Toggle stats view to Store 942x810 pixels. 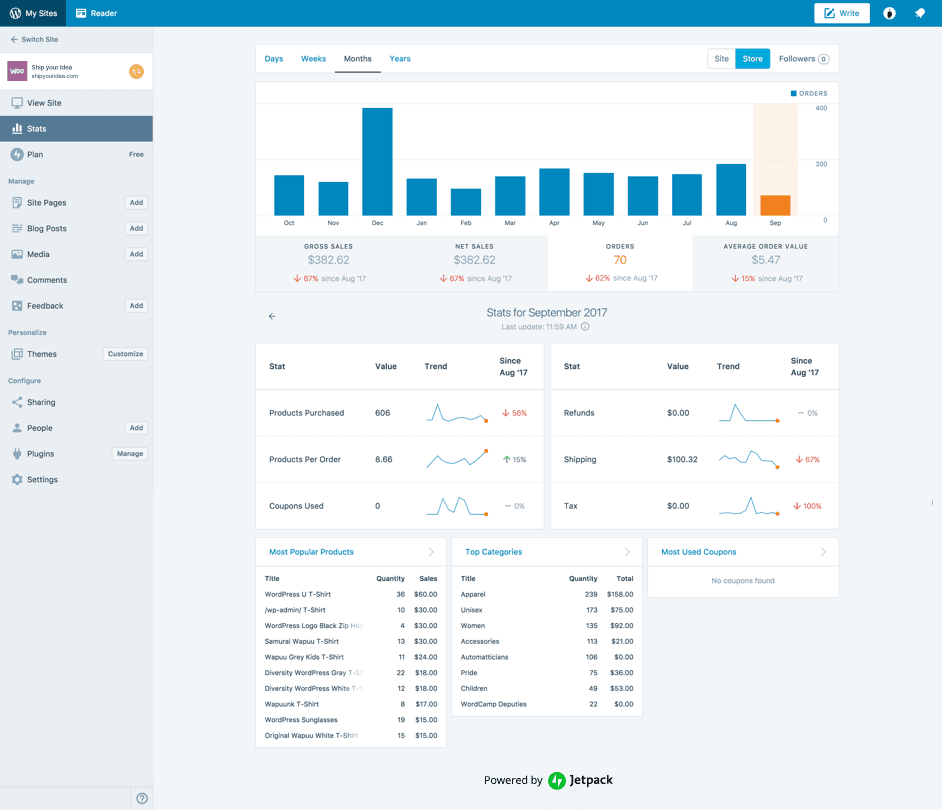tap(752, 59)
